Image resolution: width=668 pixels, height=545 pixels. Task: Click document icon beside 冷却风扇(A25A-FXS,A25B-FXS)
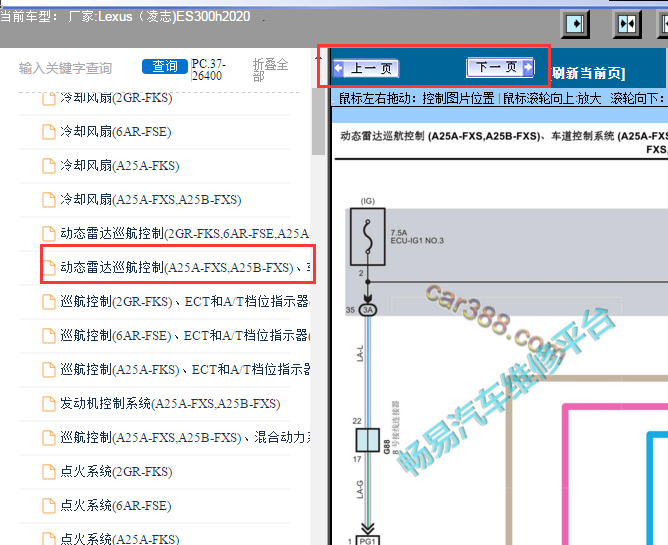tap(49, 199)
